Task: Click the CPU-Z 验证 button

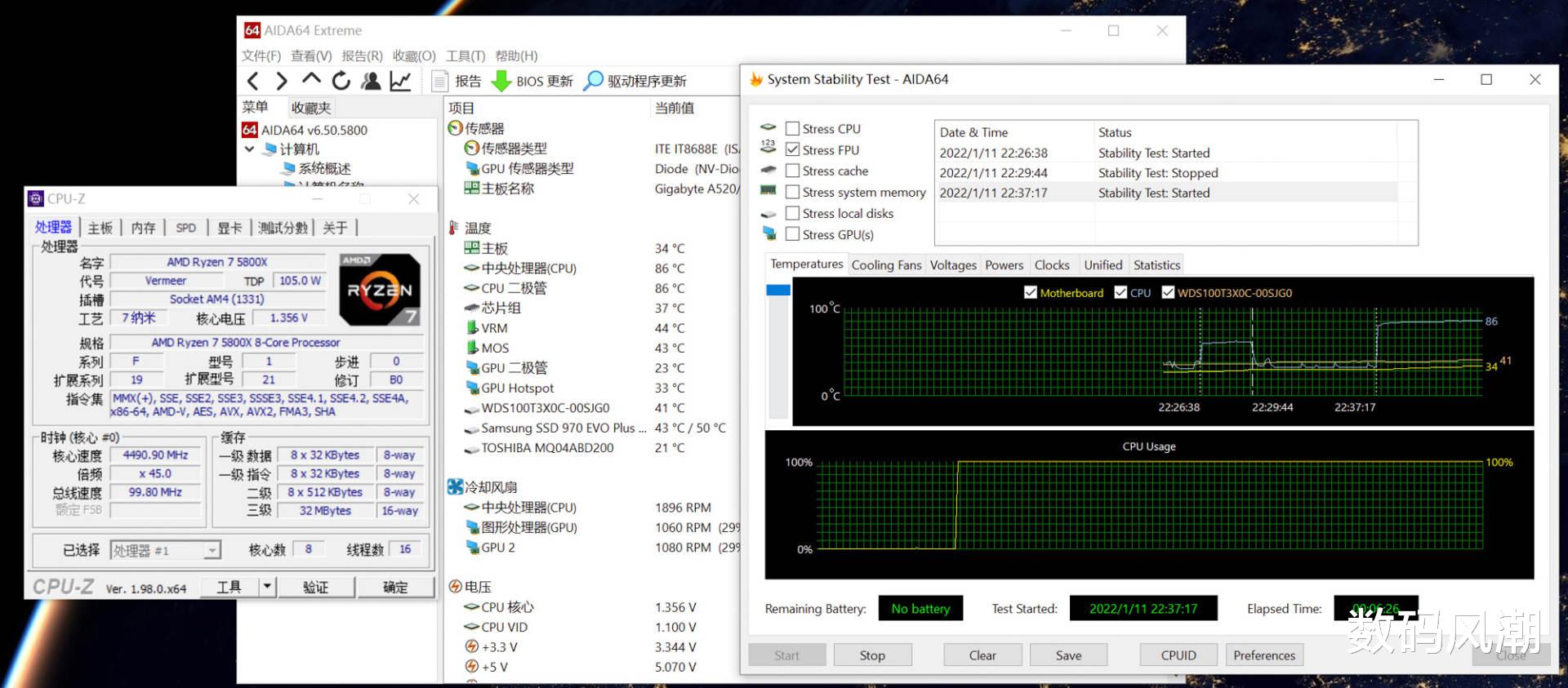Action: point(316,587)
